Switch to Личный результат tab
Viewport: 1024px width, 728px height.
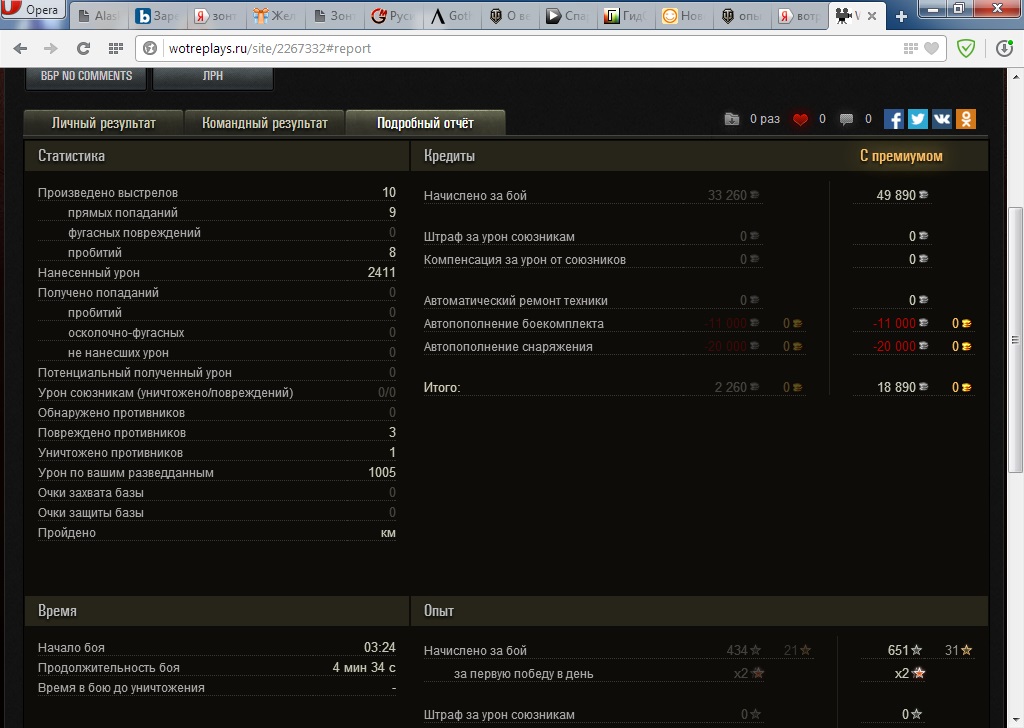click(103, 123)
